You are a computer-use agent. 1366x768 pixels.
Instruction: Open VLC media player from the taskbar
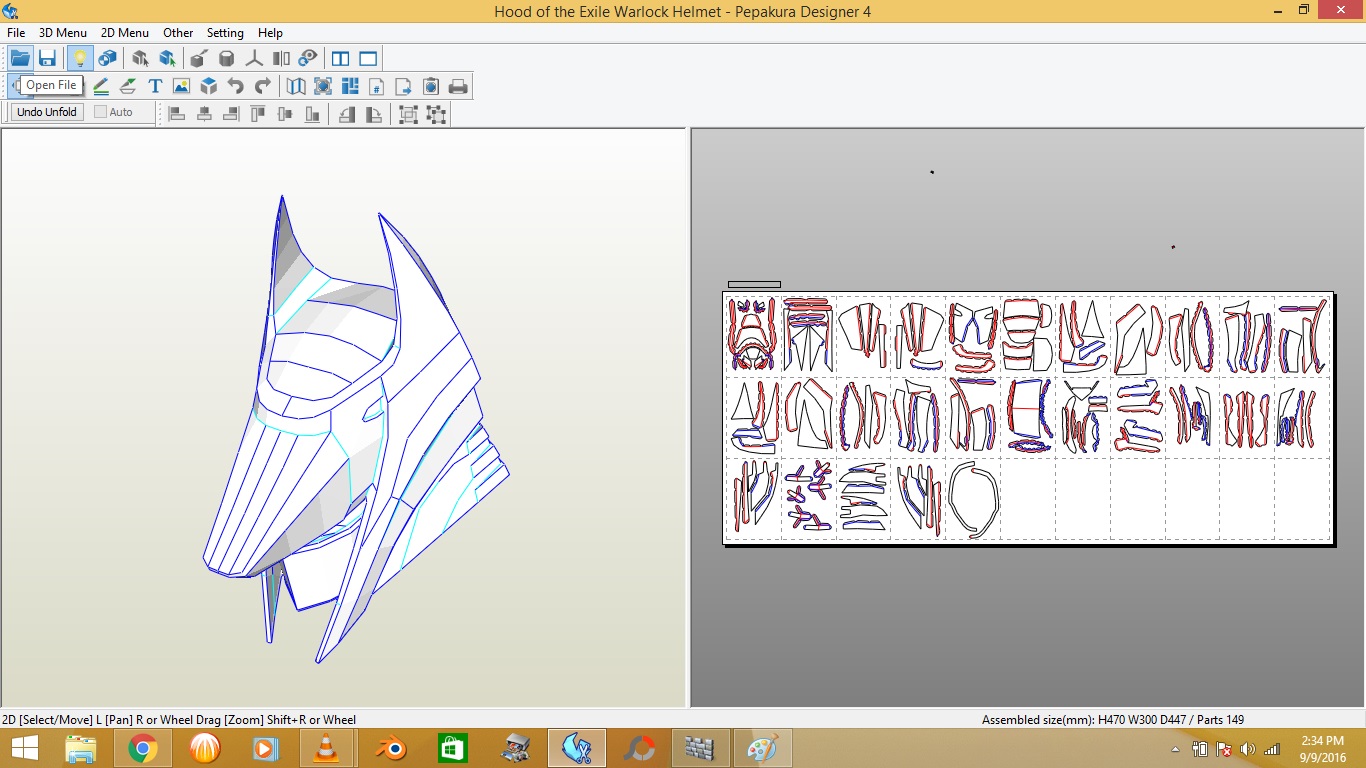point(328,748)
